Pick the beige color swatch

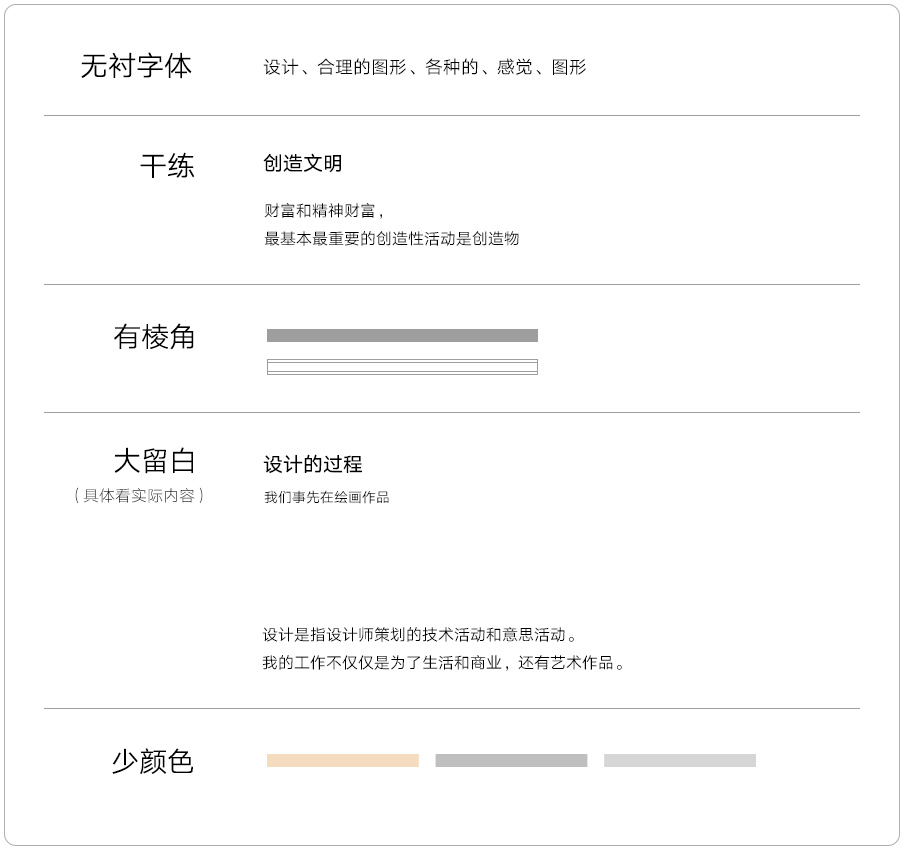tap(342, 760)
